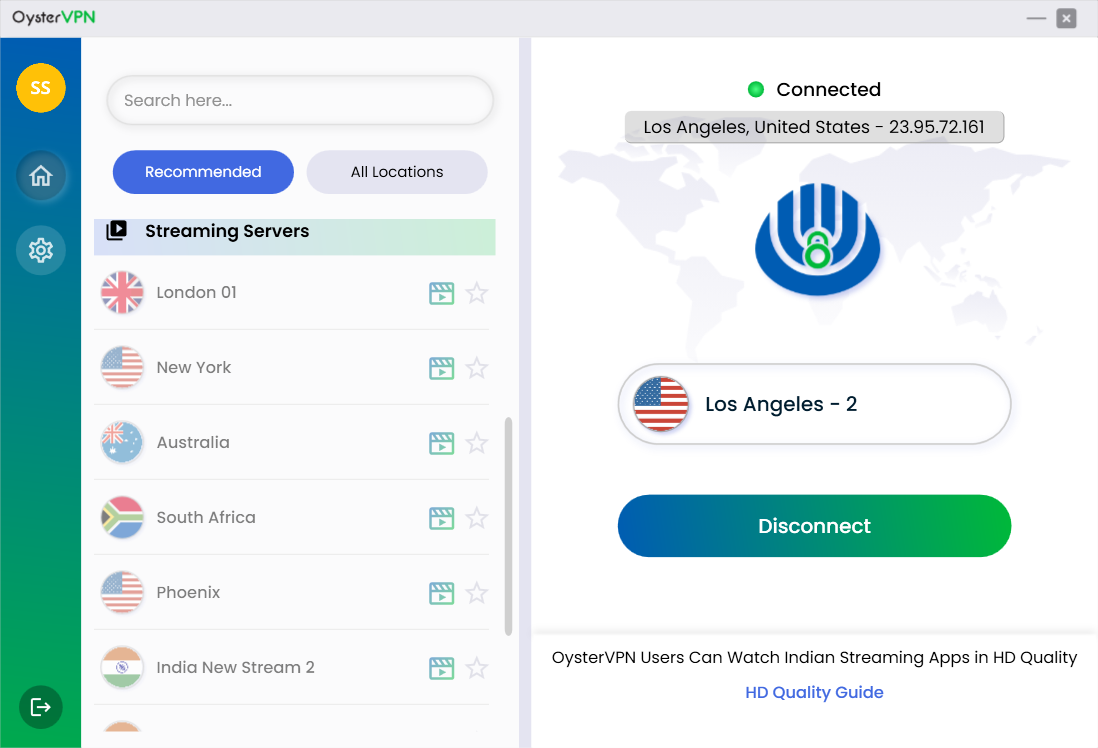1098x748 pixels.
Task: Click the streaming icon next to New York
Action: point(441,368)
